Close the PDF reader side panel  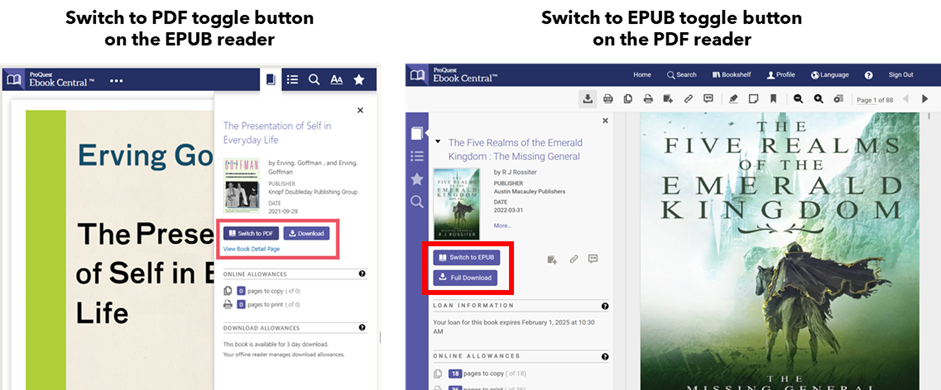coord(605,121)
